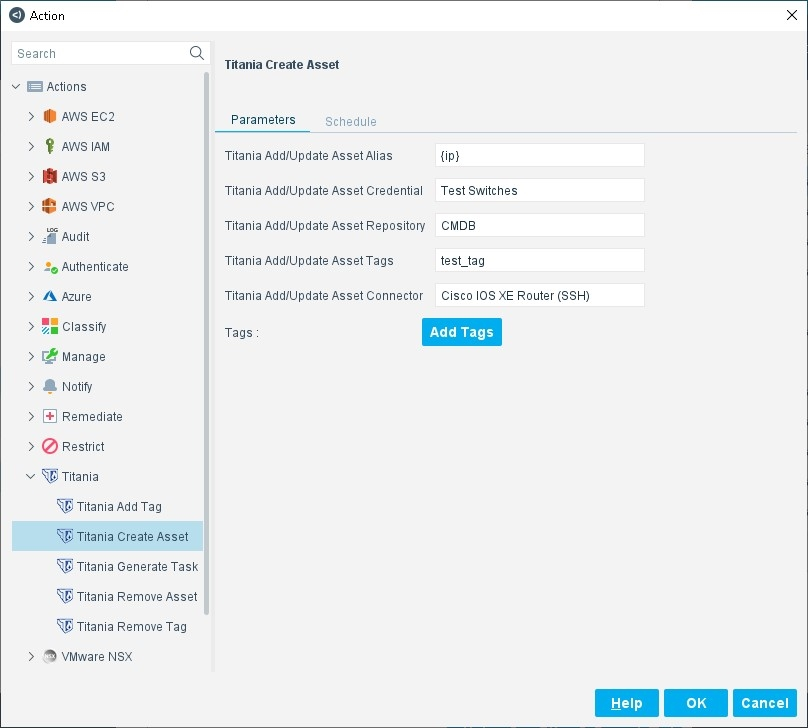This screenshot has width=808, height=728.
Task: Expand the Audit tree node
Action: (31, 237)
